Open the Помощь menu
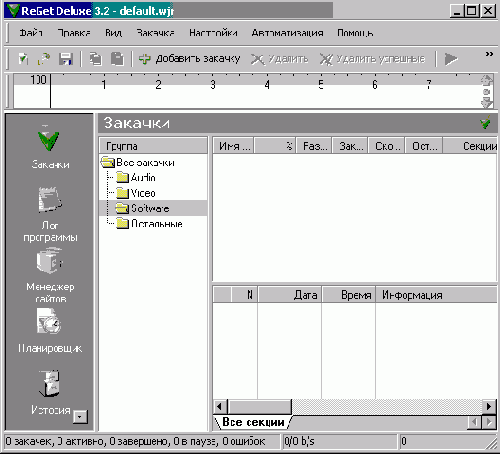Viewport: 500px width, 454px height. click(355, 33)
